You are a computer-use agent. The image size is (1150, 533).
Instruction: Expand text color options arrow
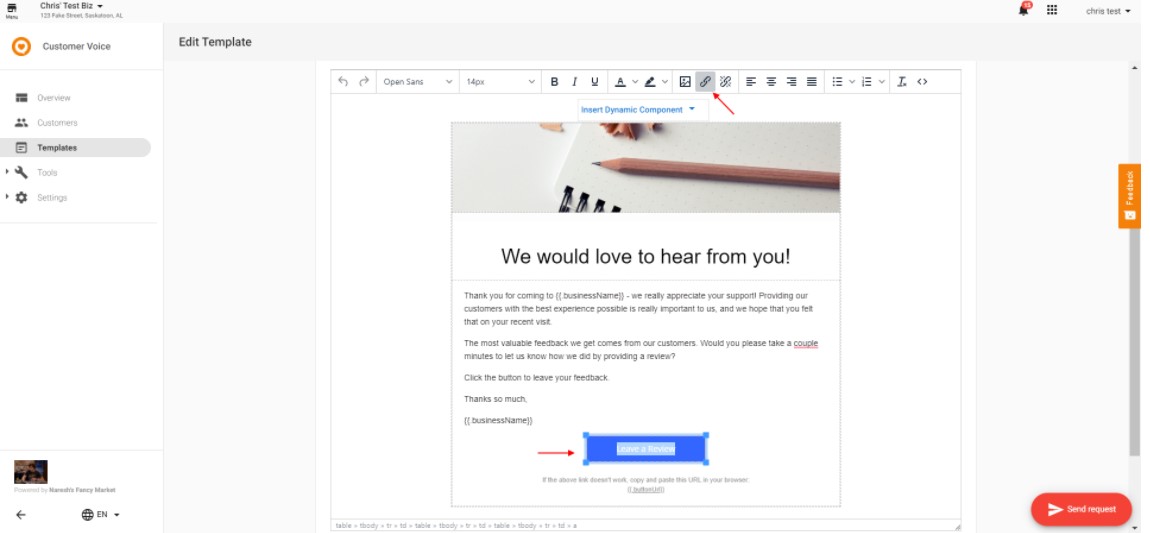(x=635, y=82)
